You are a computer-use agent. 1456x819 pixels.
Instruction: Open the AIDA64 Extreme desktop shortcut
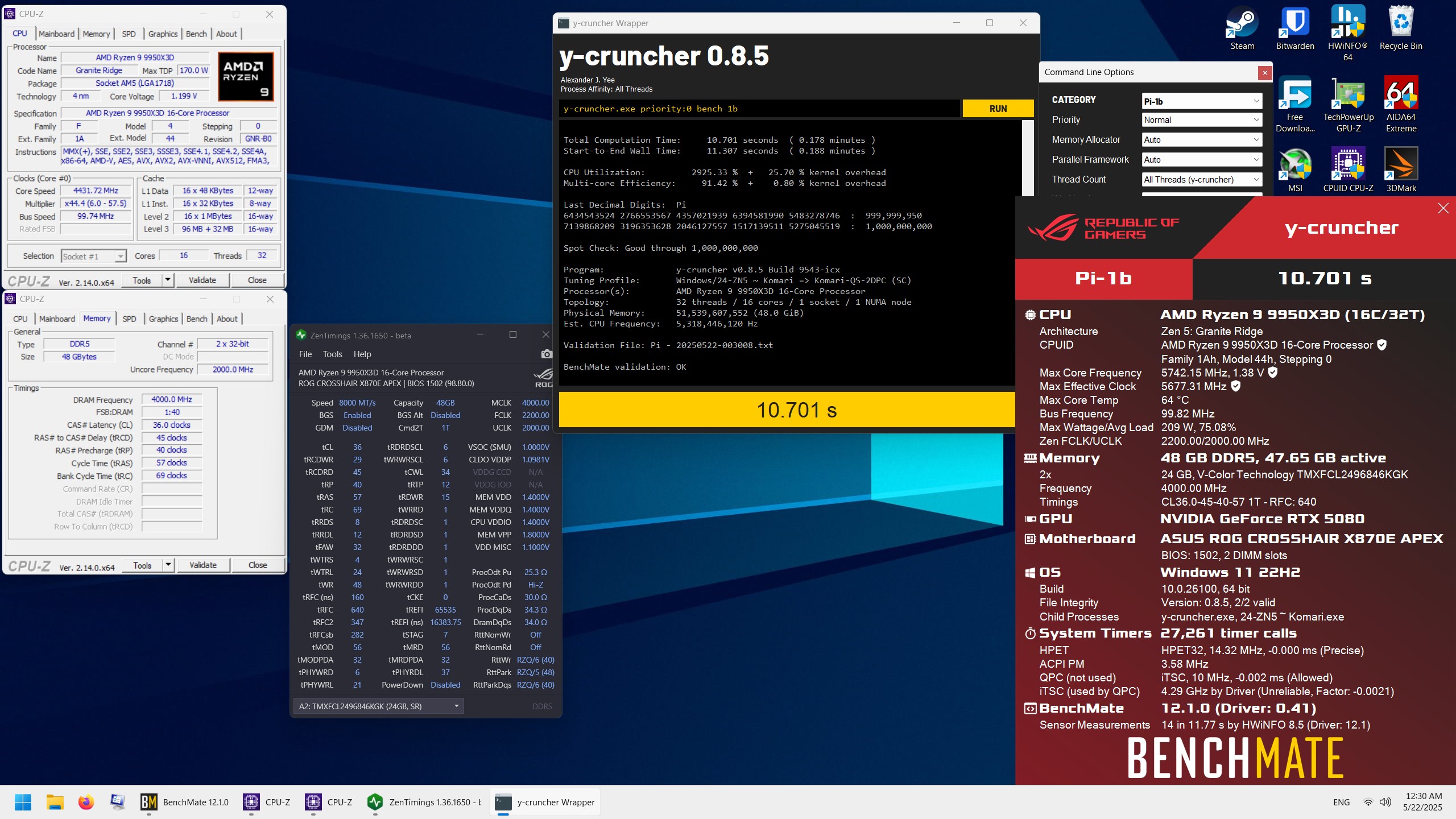coord(1401,105)
